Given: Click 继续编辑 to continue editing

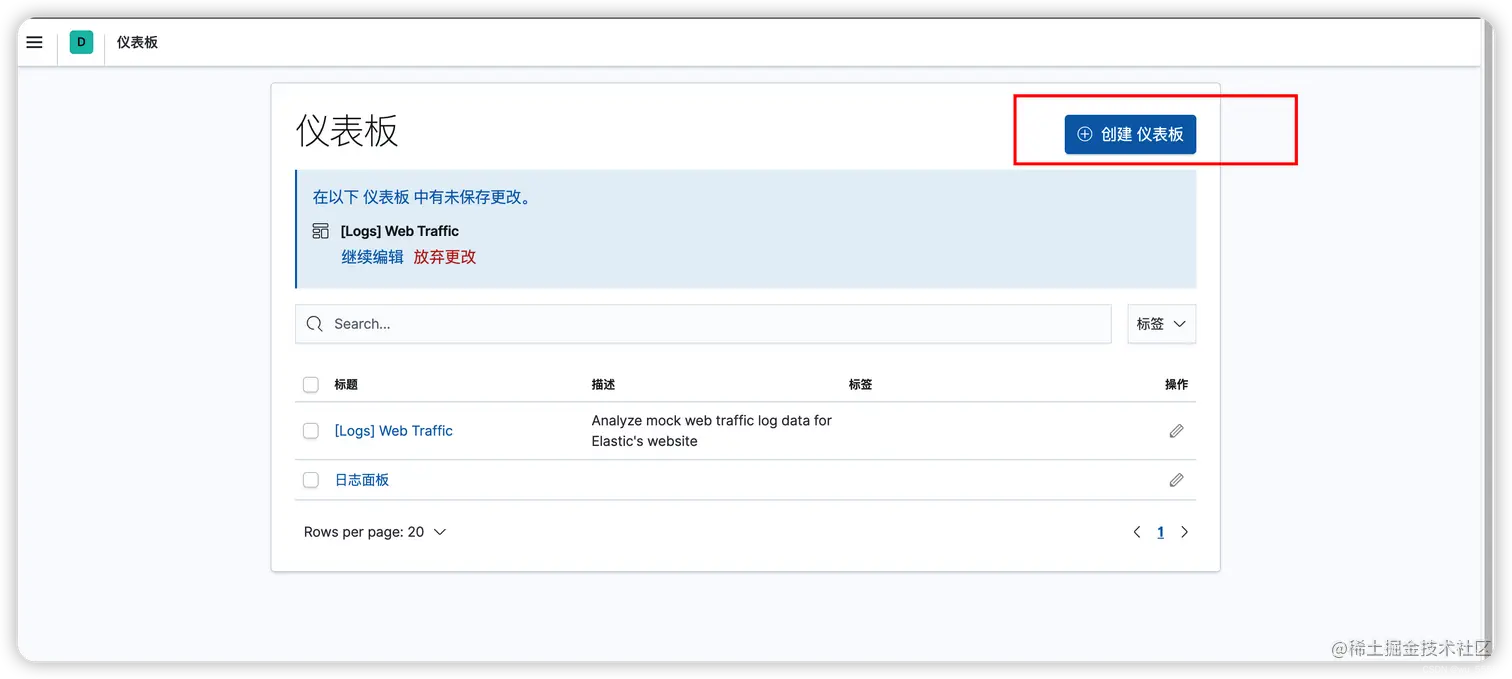Looking at the screenshot, I should click(372, 257).
